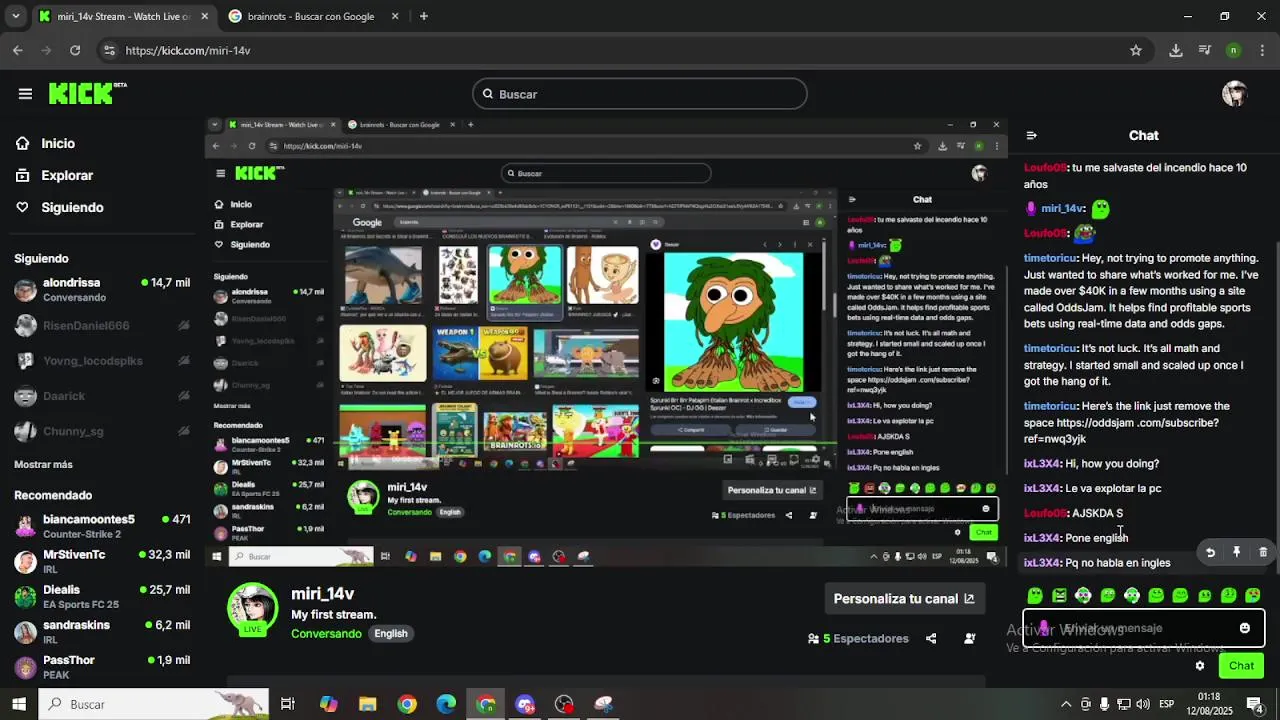
Task: Collapse the chat panel using header icon
Action: 1031,135
